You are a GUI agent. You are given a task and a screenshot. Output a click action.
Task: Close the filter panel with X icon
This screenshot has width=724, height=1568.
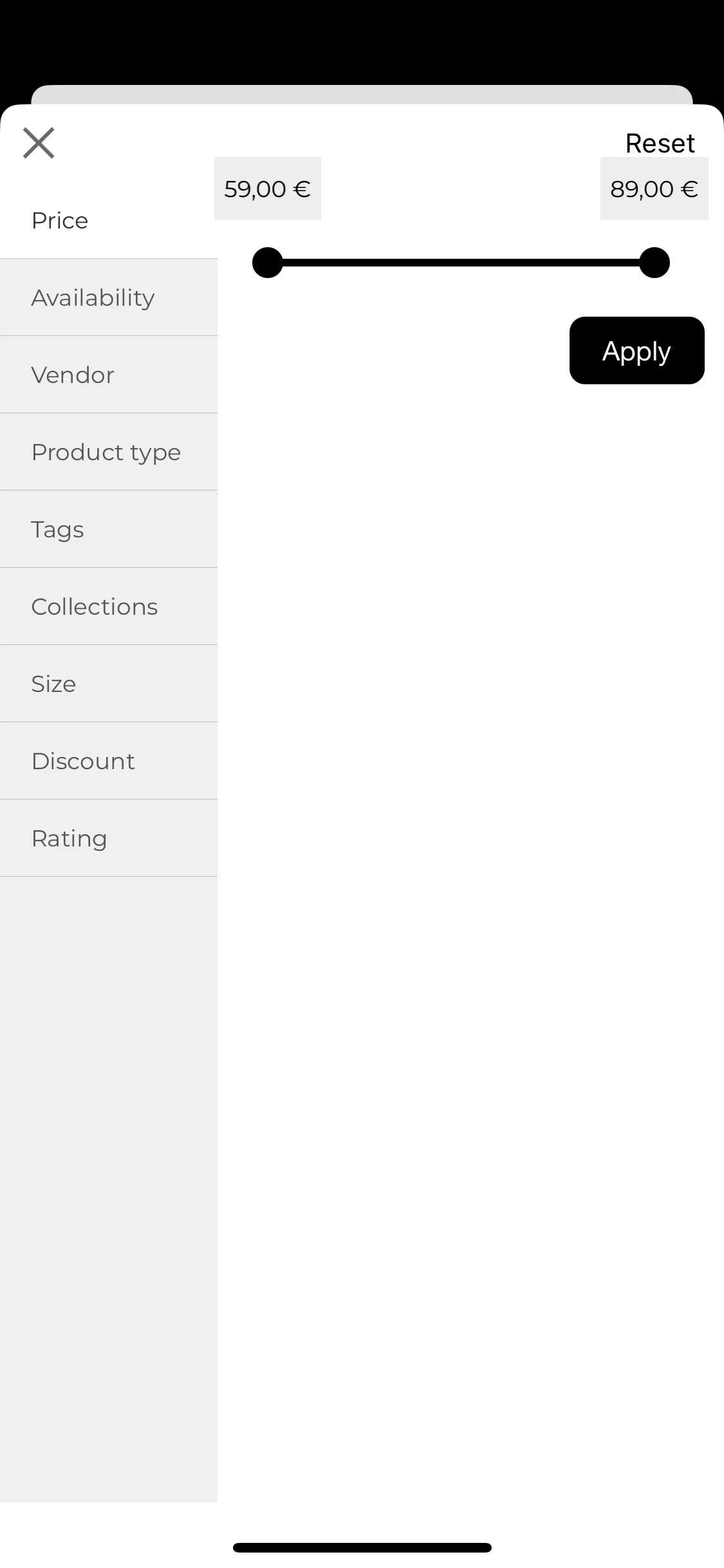click(x=39, y=143)
